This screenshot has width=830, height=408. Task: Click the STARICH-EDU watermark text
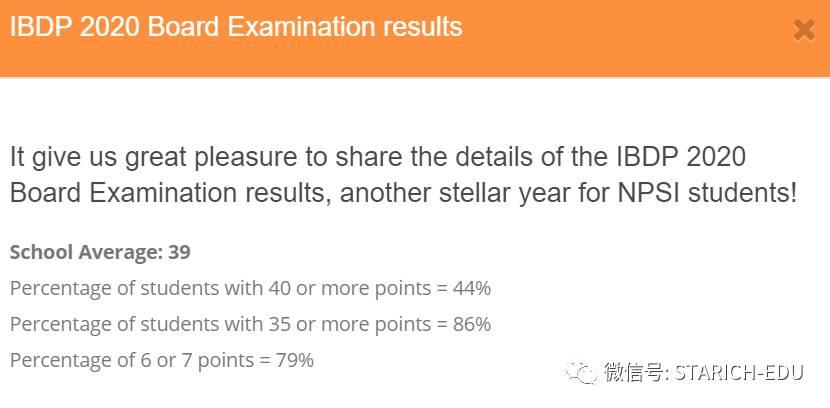(745, 373)
